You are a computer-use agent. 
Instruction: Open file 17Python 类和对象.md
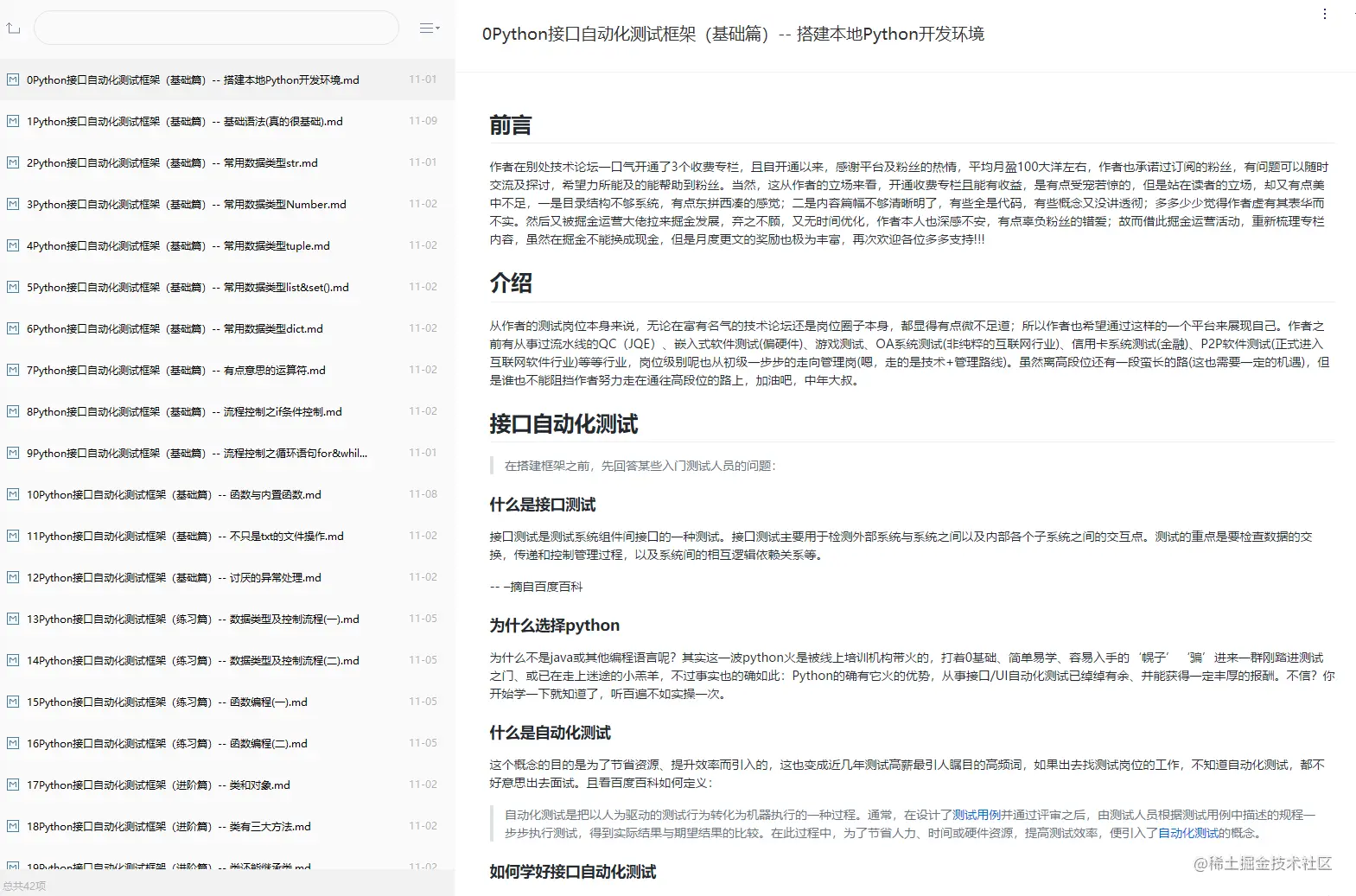pyautogui.click(x=227, y=785)
